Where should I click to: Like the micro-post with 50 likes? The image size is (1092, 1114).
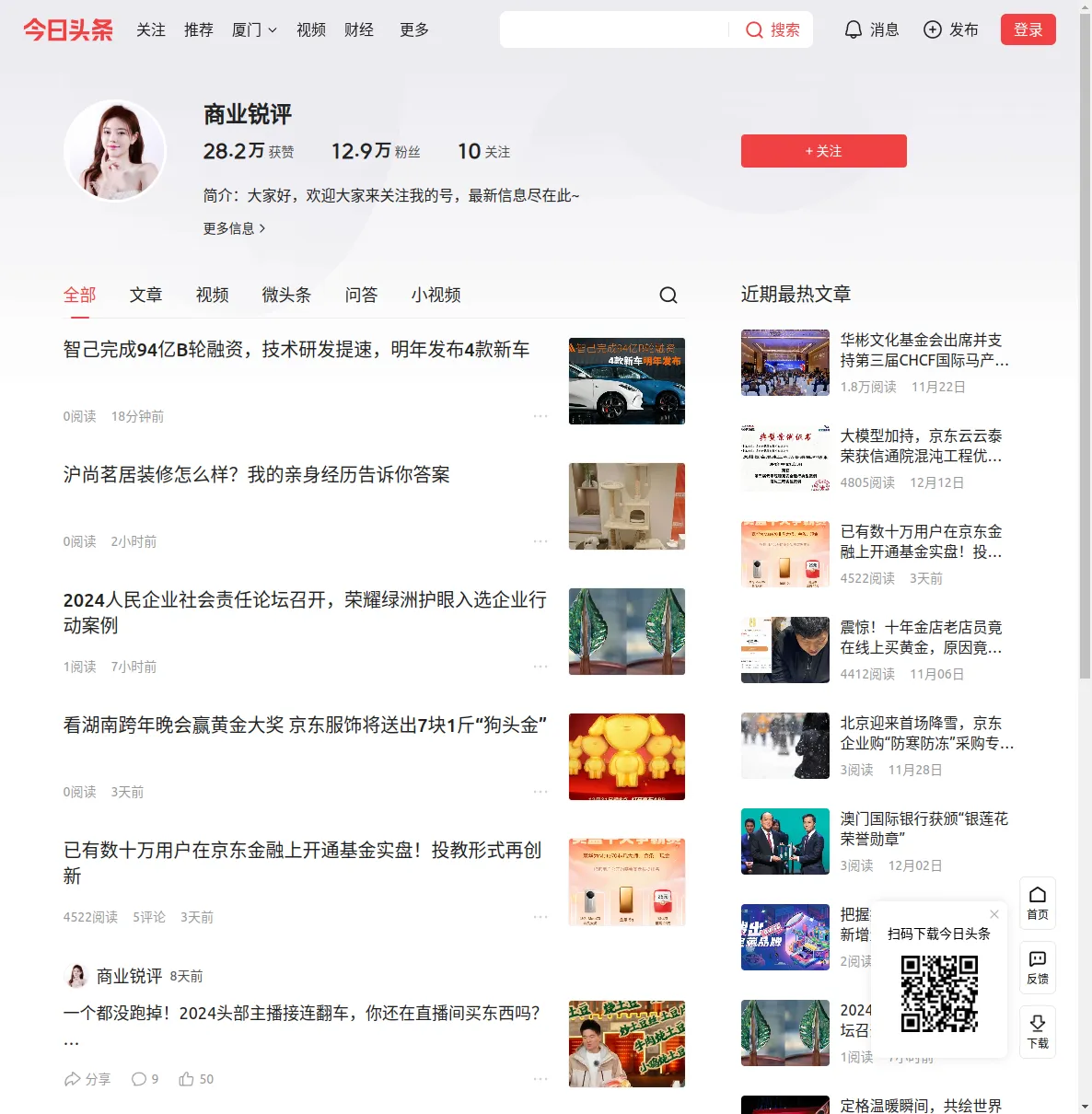coord(186,1079)
